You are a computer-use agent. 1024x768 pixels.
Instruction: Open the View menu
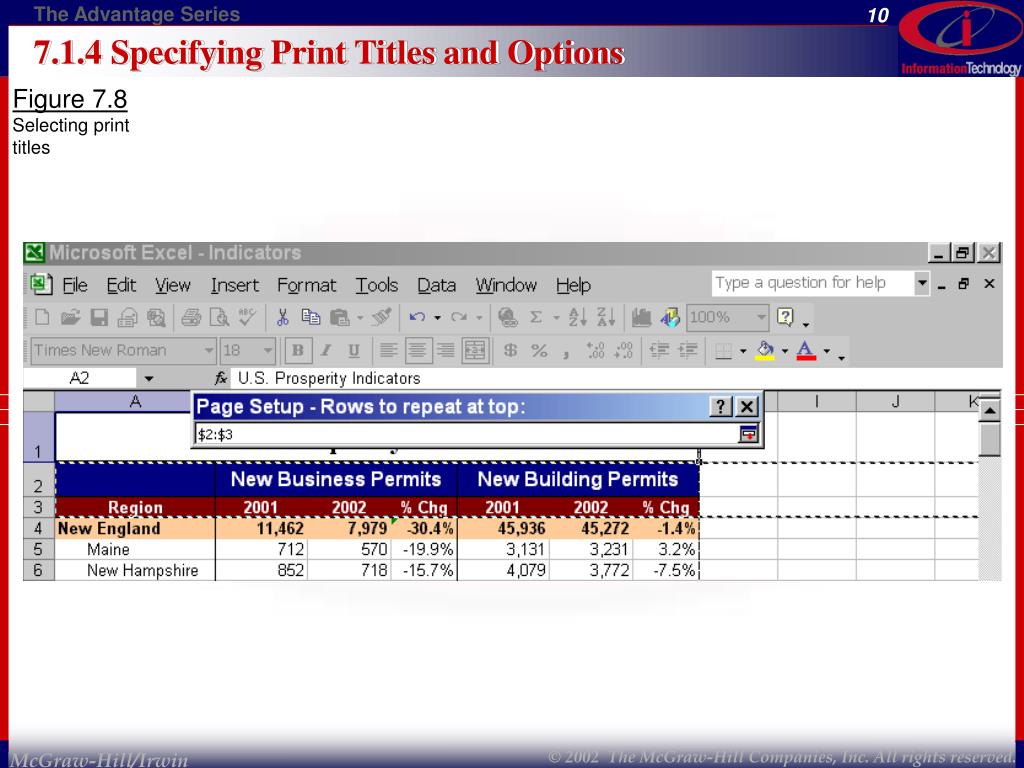(x=172, y=285)
